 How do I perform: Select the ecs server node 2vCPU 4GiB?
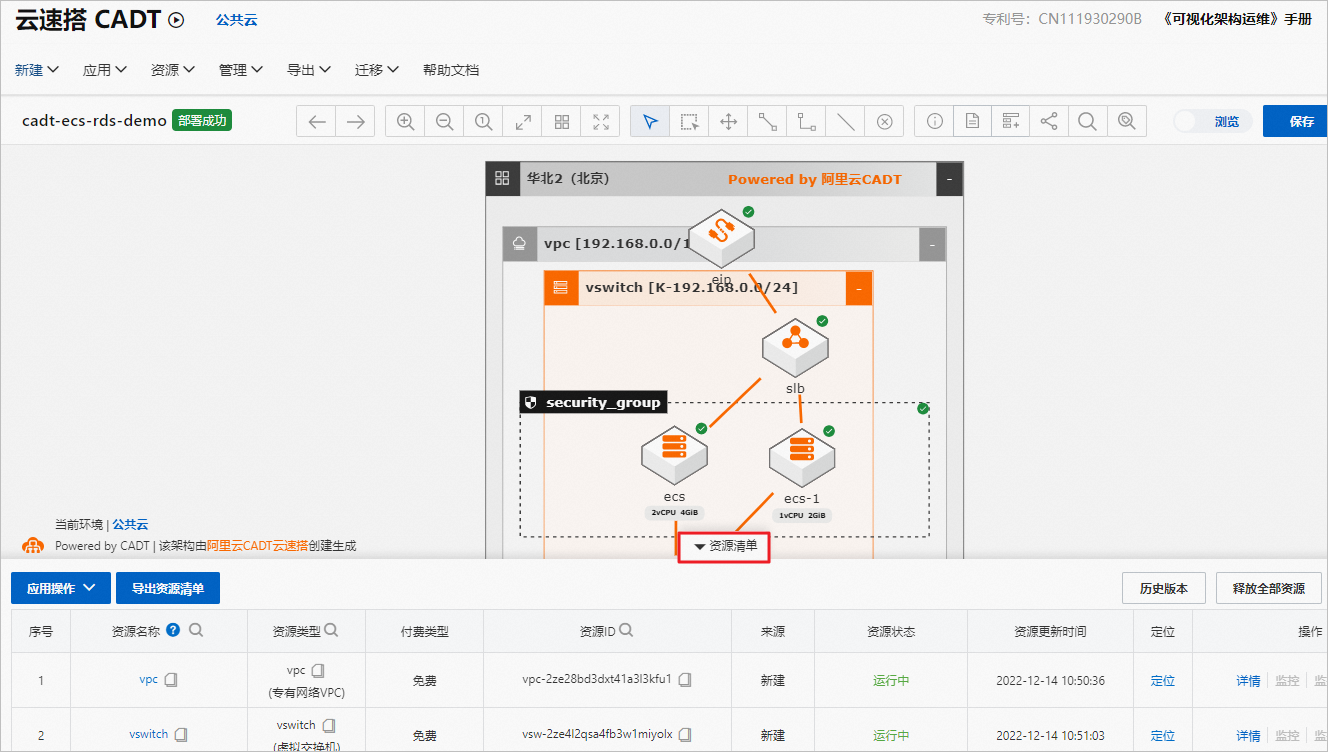pos(674,456)
